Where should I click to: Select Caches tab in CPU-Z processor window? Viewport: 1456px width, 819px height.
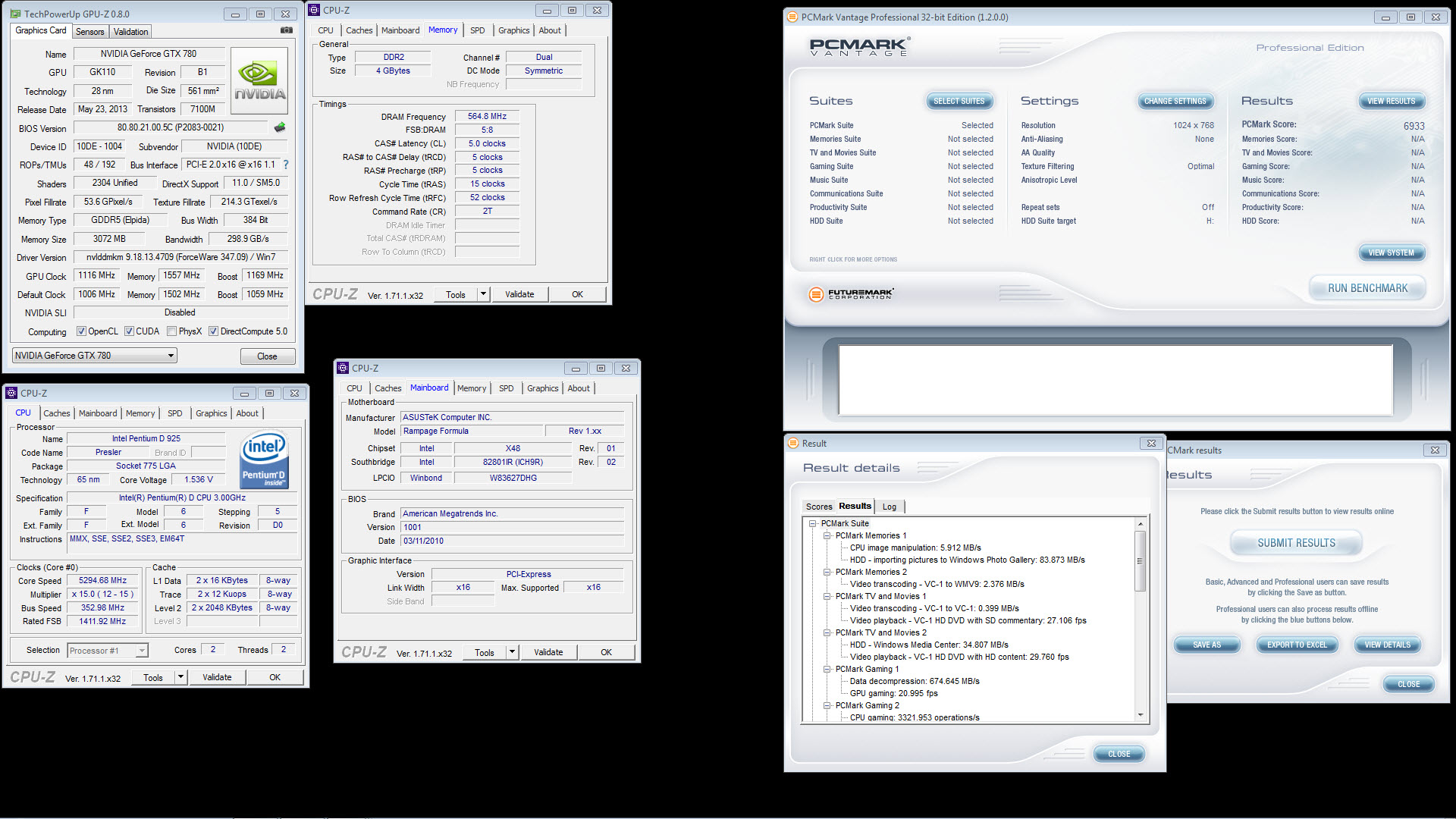pyautogui.click(x=57, y=413)
